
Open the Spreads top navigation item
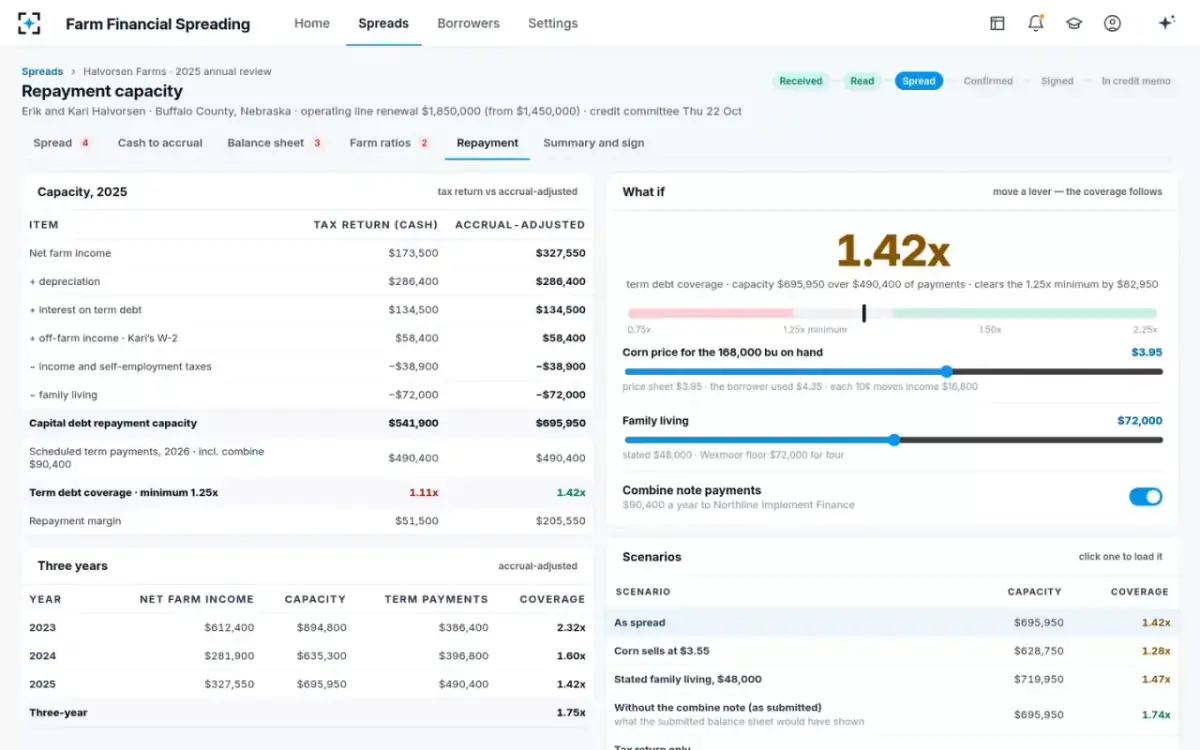pyautogui.click(x=384, y=23)
